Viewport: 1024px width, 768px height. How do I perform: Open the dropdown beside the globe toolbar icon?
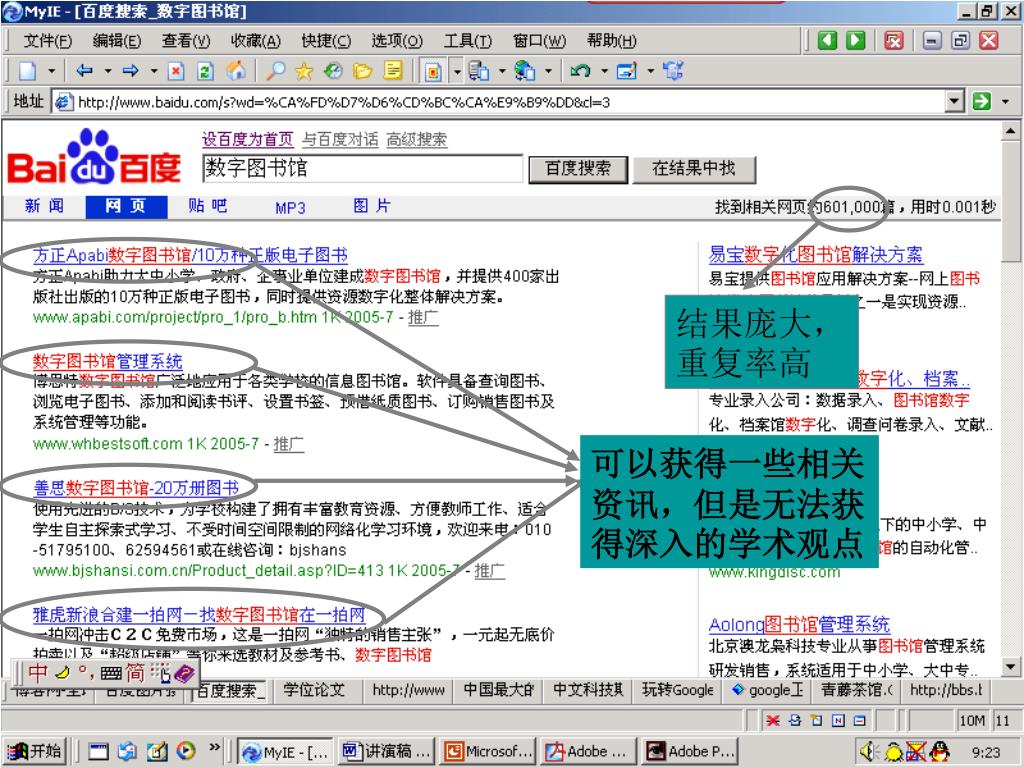click(548, 71)
